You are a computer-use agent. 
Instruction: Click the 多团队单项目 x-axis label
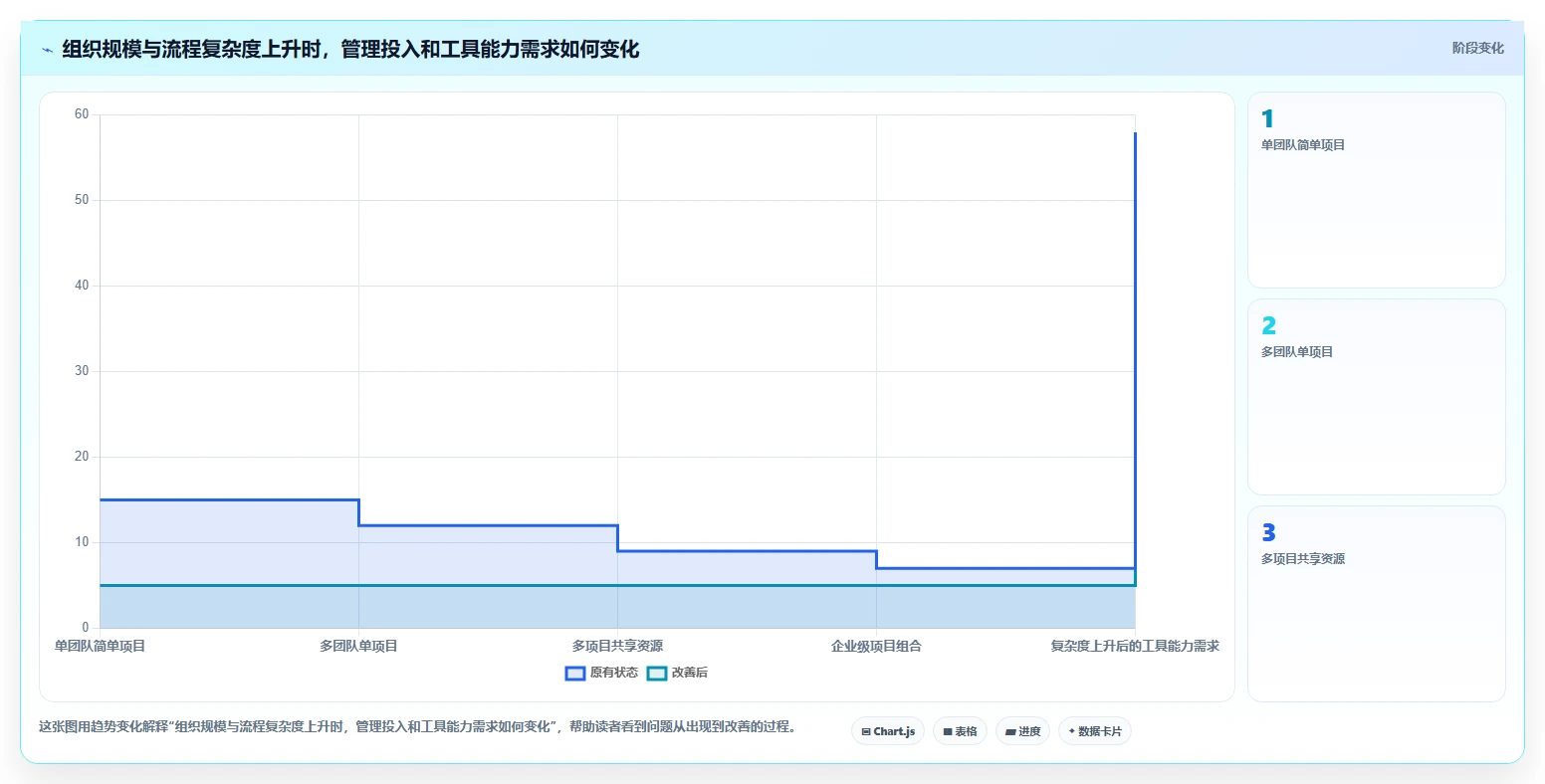click(x=358, y=647)
